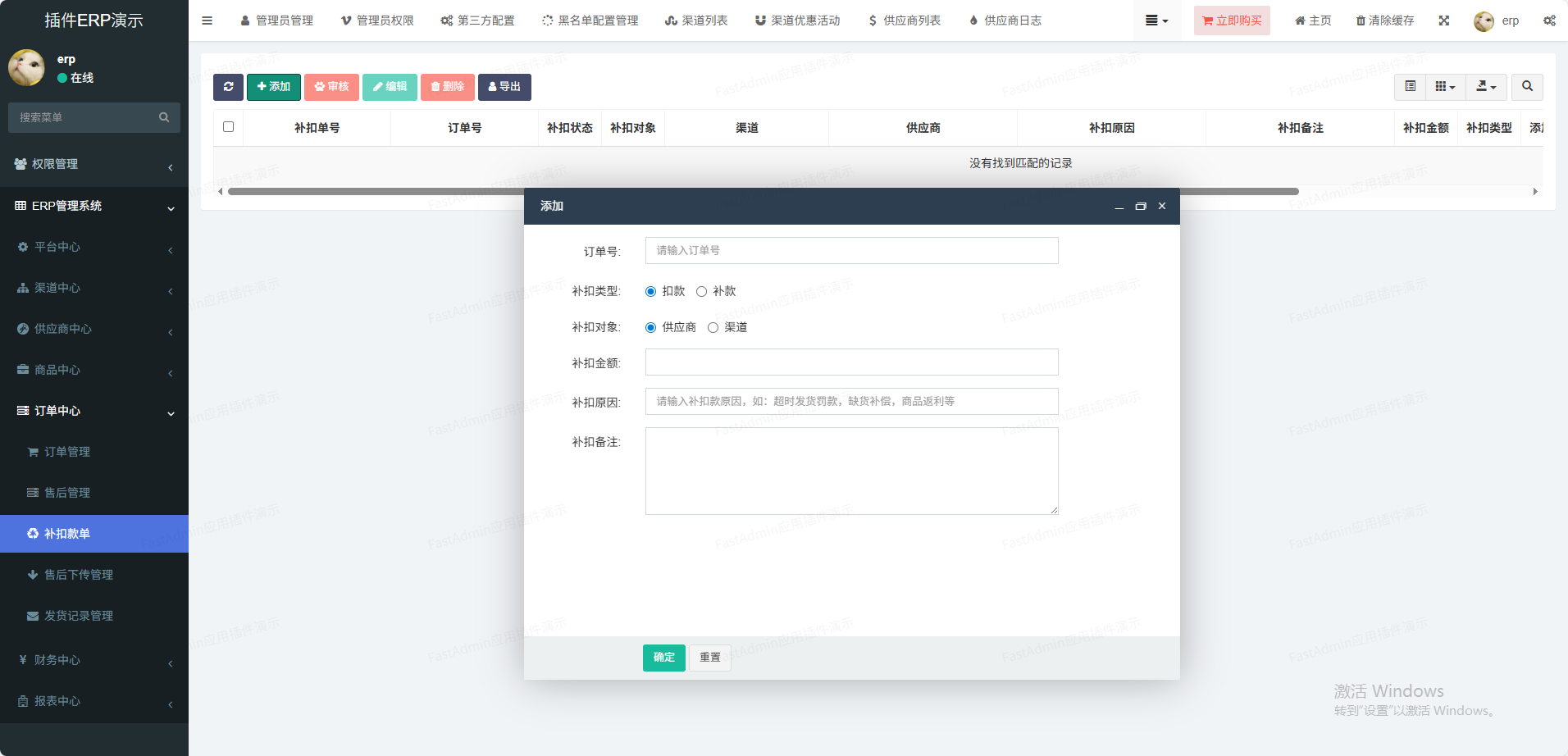Open the export data dropdown
The image size is (1568, 756).
click(x=1486, y=86)
